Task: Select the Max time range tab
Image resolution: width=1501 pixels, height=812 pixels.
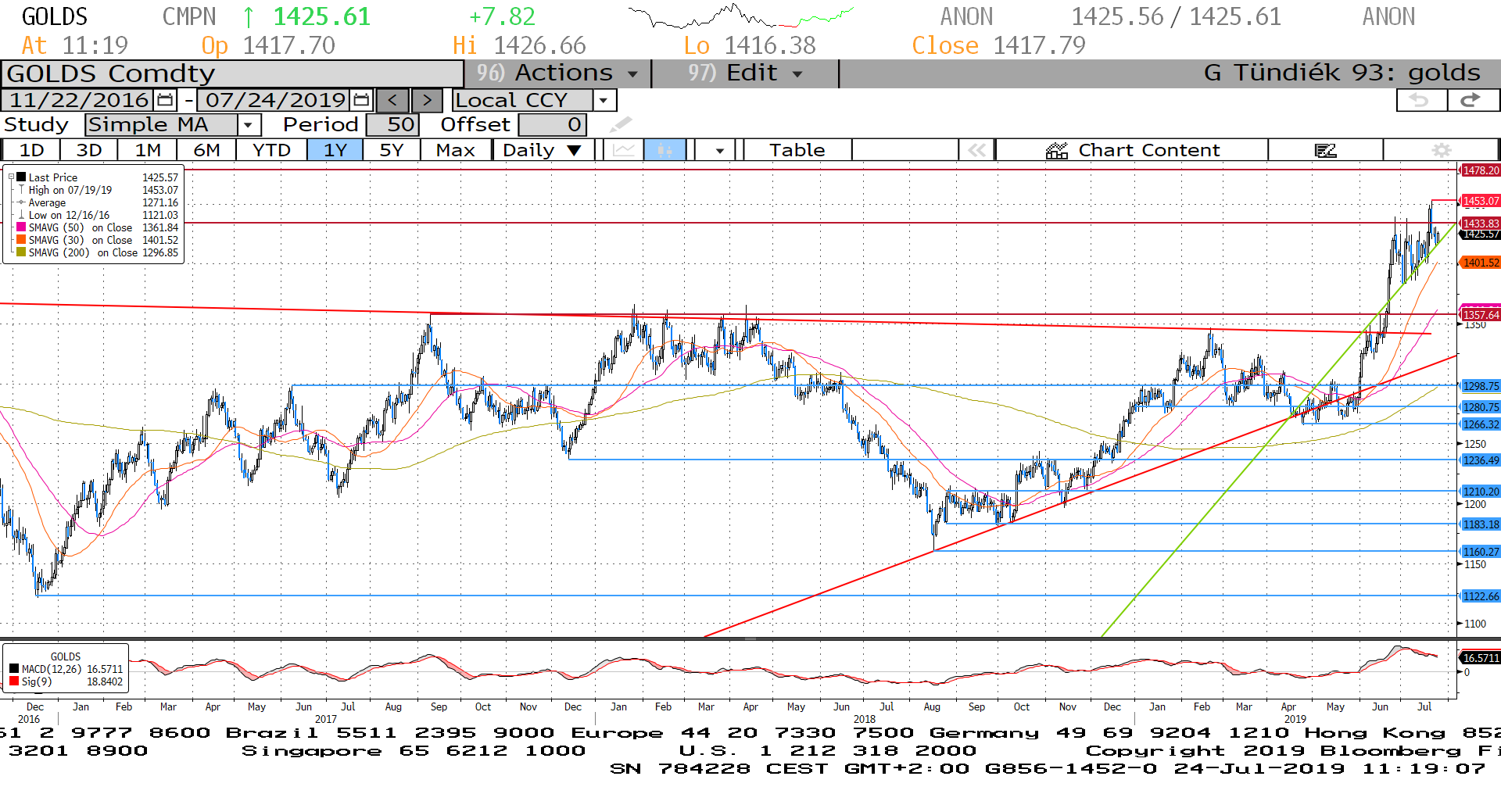Action: pos(456,150)
